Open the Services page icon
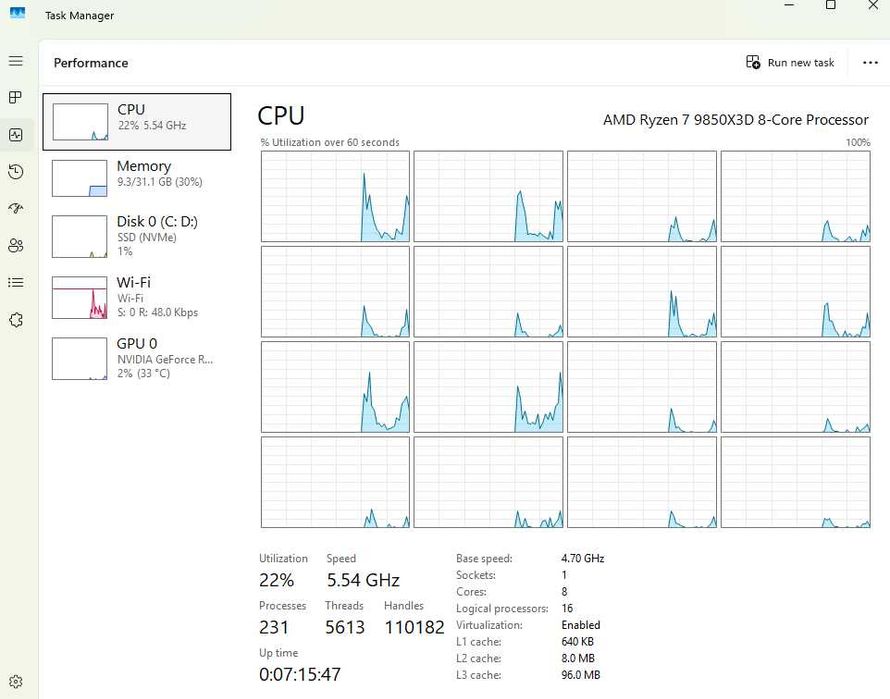The width and height of the screenshot is (890, 699). point(16,320)
